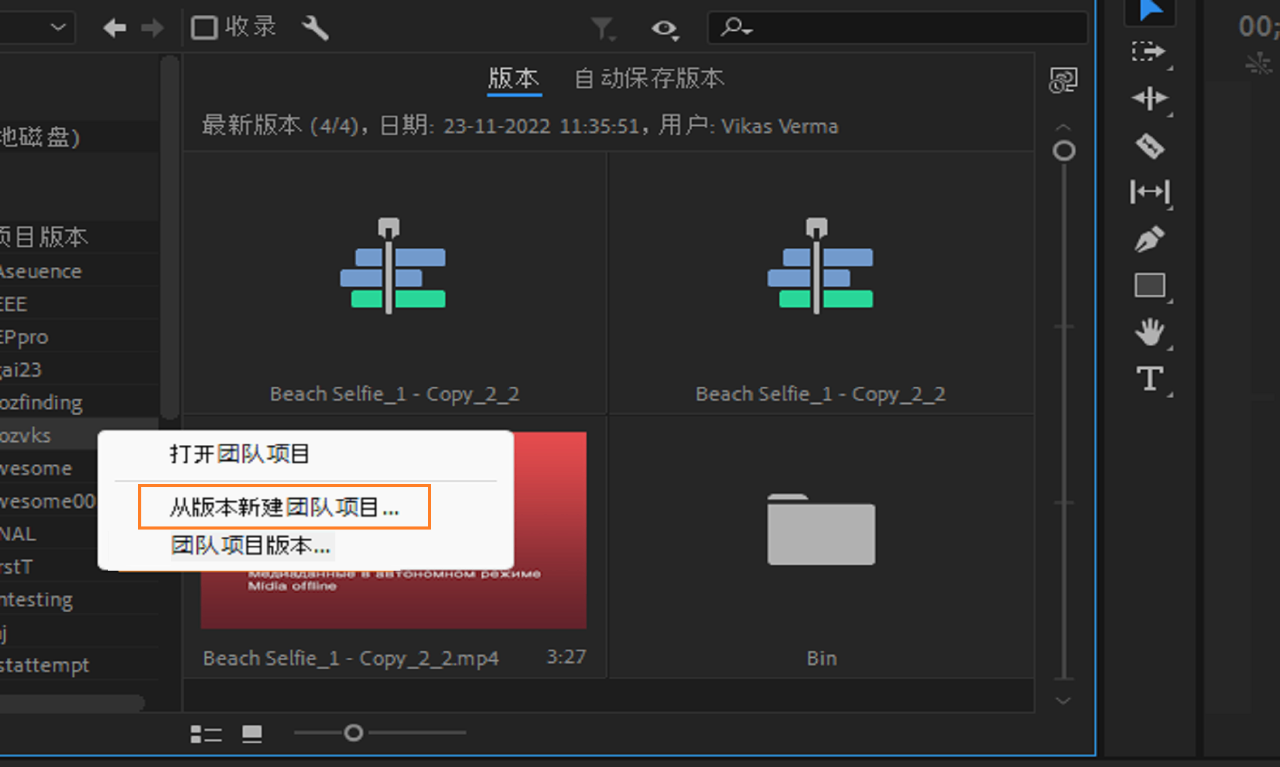Click the down chevron below version slider
Image resolution: width=1280 pixels, height=767 pixels.
point(1064,701)
